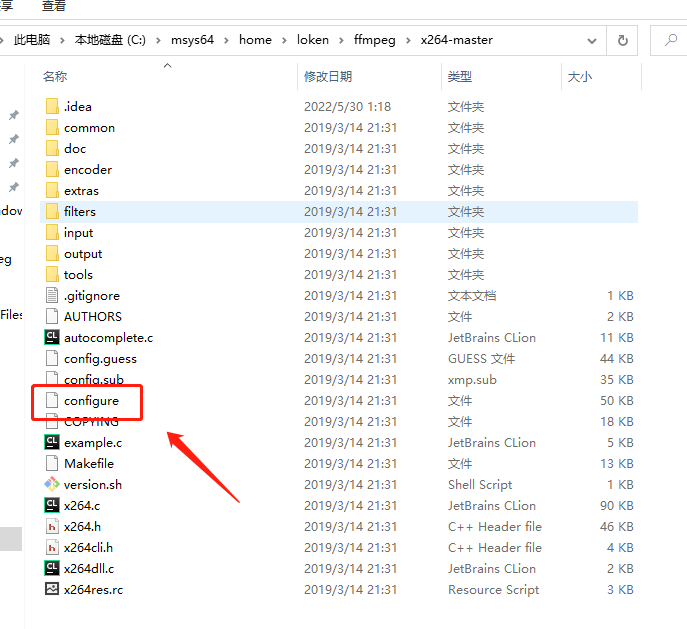Select the version.sh shell script icon
The image size is (687, 629).
(52, 485)
